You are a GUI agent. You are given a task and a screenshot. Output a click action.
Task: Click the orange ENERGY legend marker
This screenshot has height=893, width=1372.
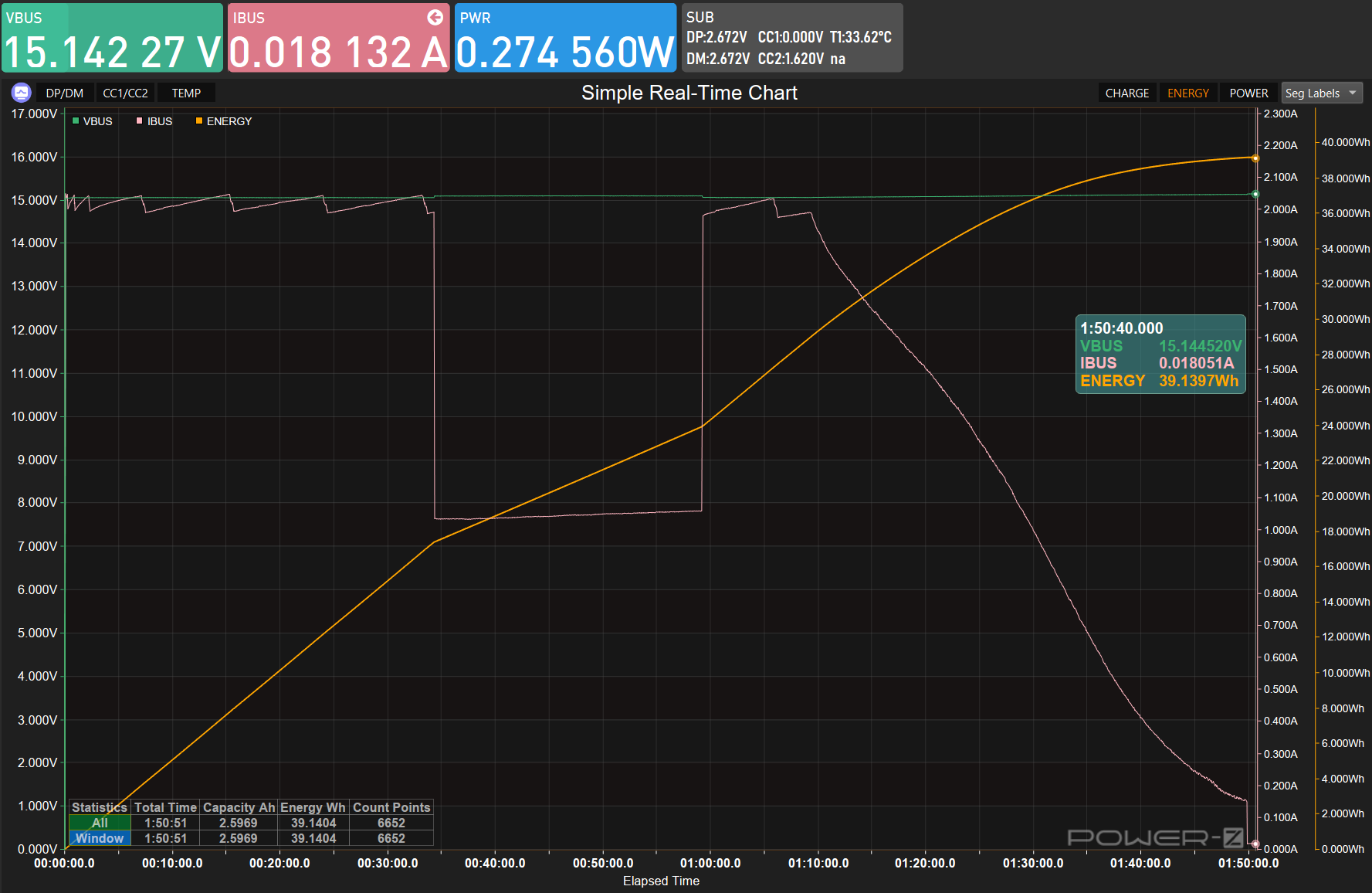coord(199,121)
